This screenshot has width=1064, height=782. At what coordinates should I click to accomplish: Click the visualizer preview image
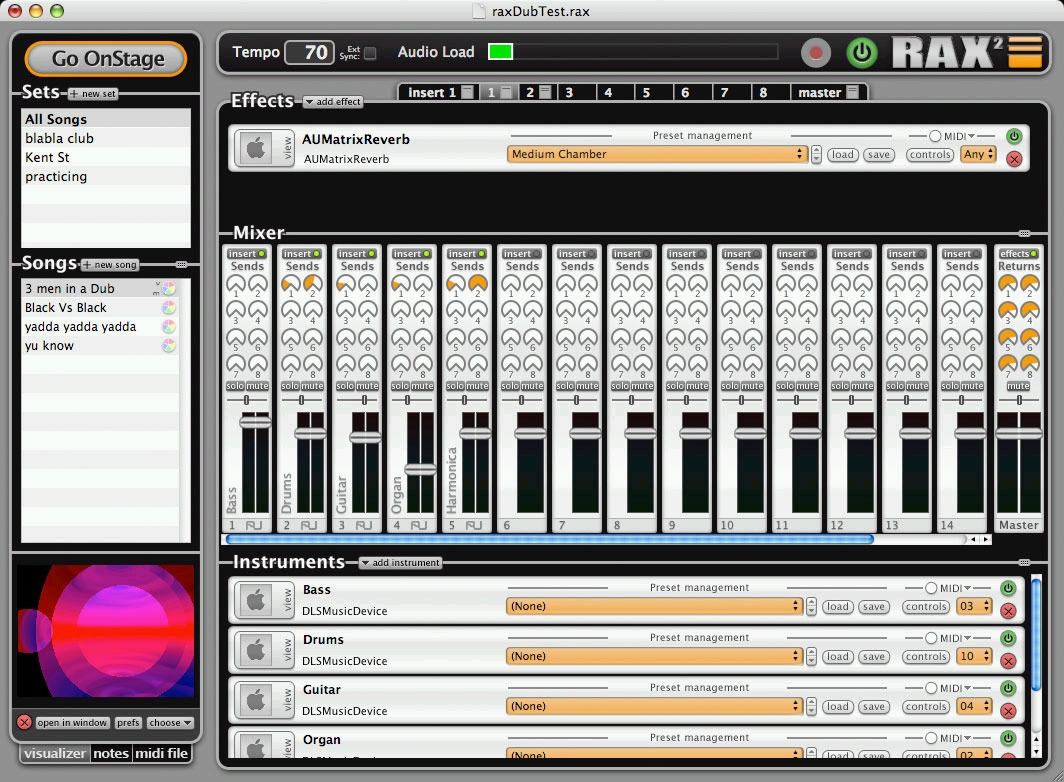click(x=106, y=631)
